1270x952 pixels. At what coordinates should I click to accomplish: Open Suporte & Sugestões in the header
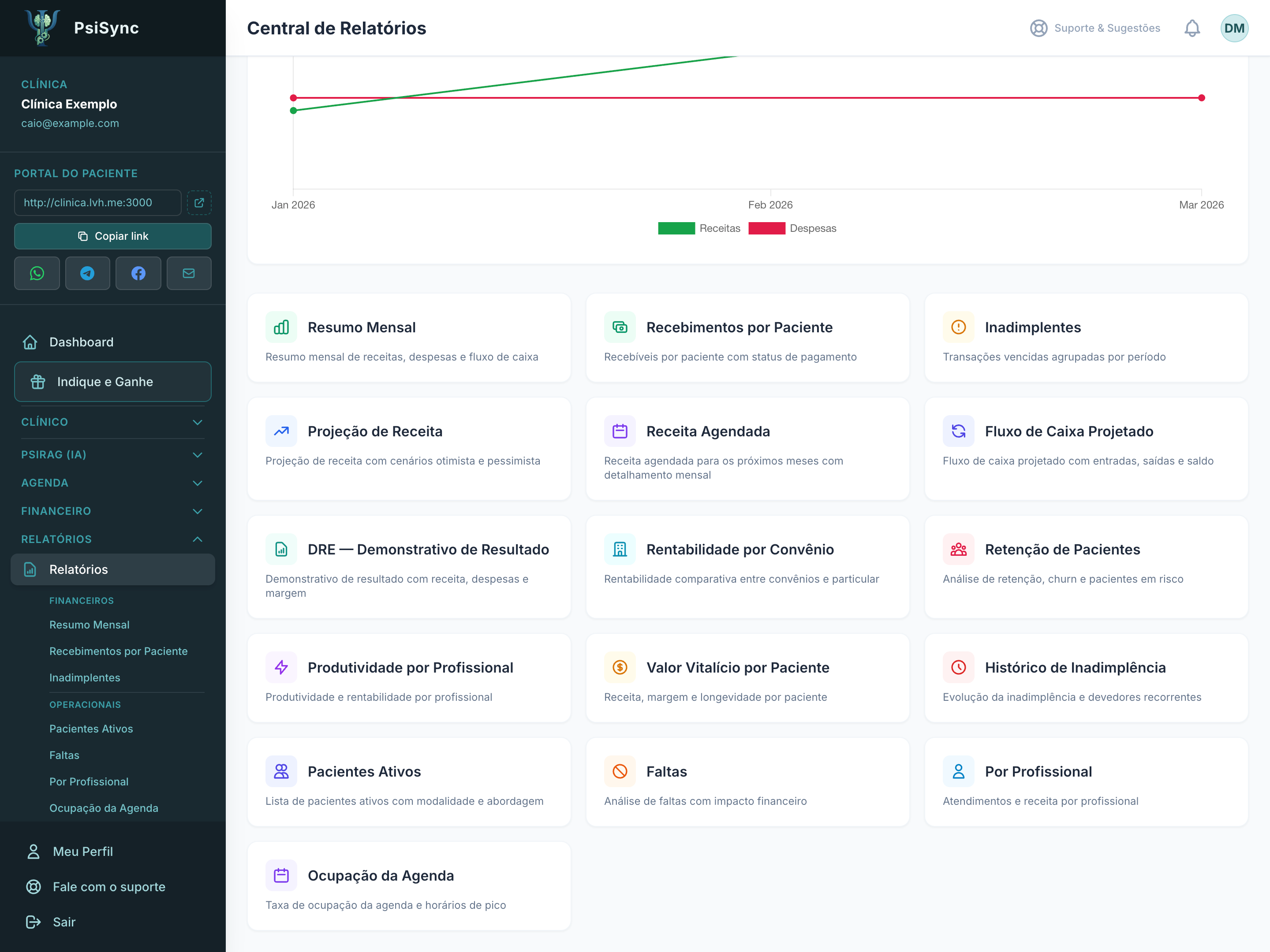coord(1094,28)
